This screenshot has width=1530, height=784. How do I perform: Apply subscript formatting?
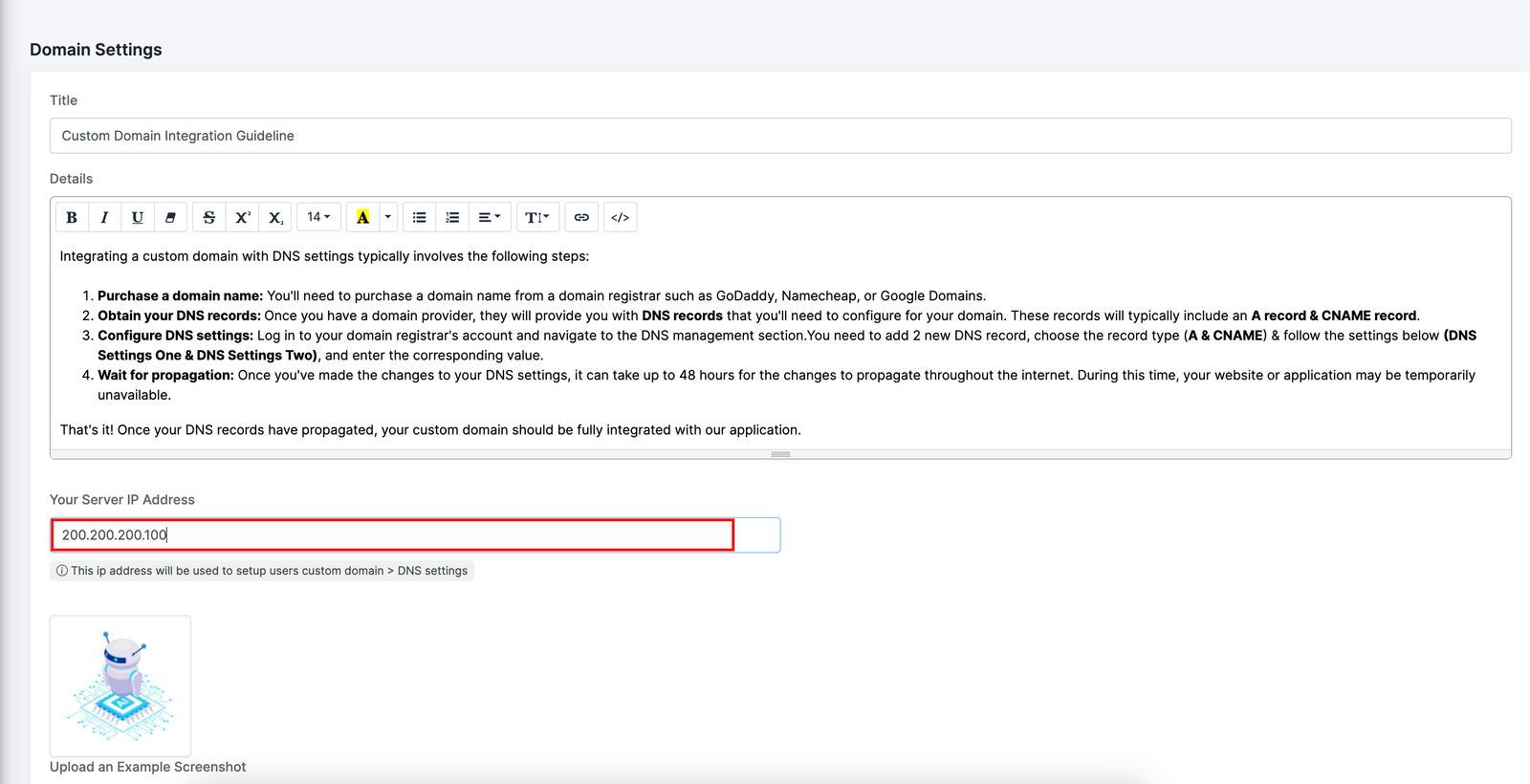click(275, 218)
